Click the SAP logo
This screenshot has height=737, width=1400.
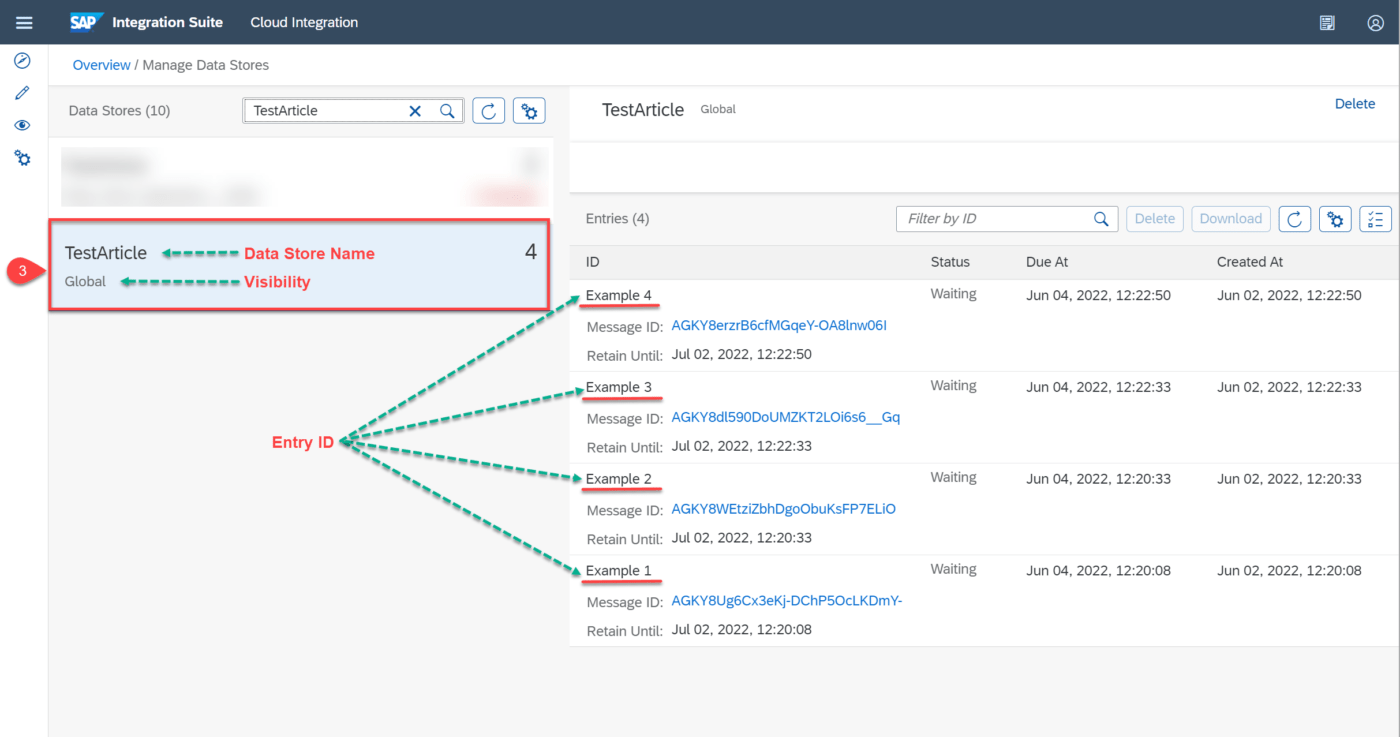(x=87, y=22)
